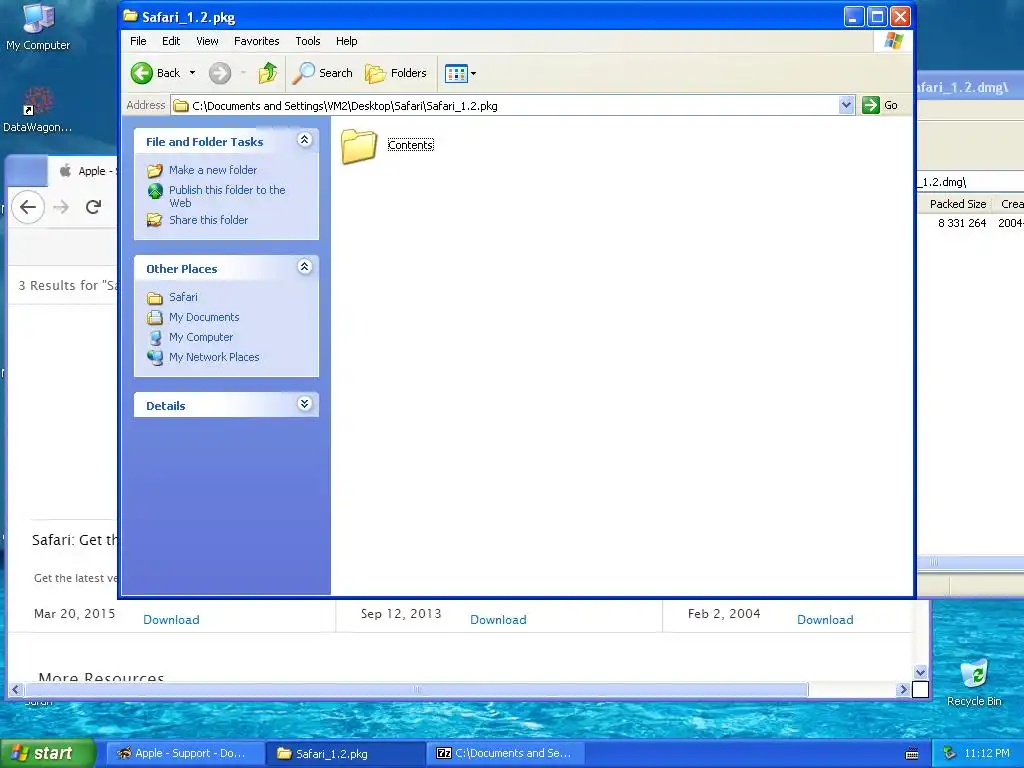Click the address bar path field
This screenshot has height=768, width=1024.
click(504, 106)
